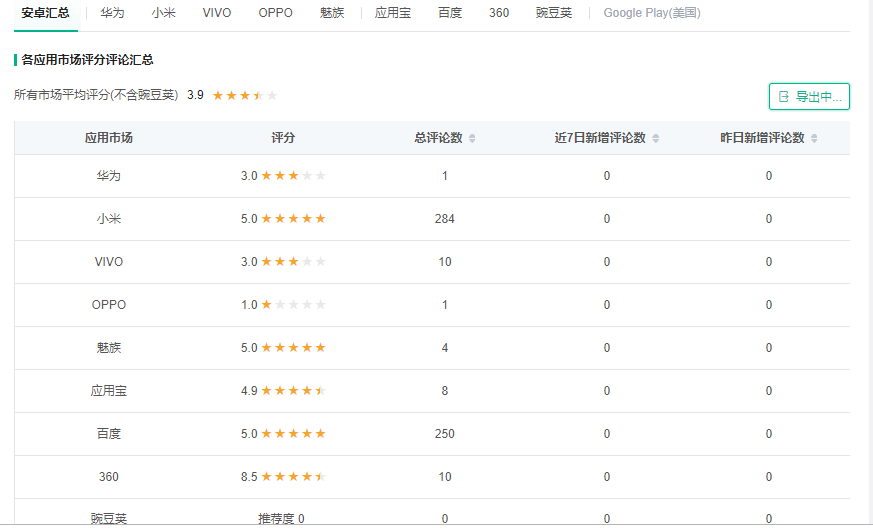Click the average rating stars beside 3.9
The image size is (873, 529).
pos(245,96)
